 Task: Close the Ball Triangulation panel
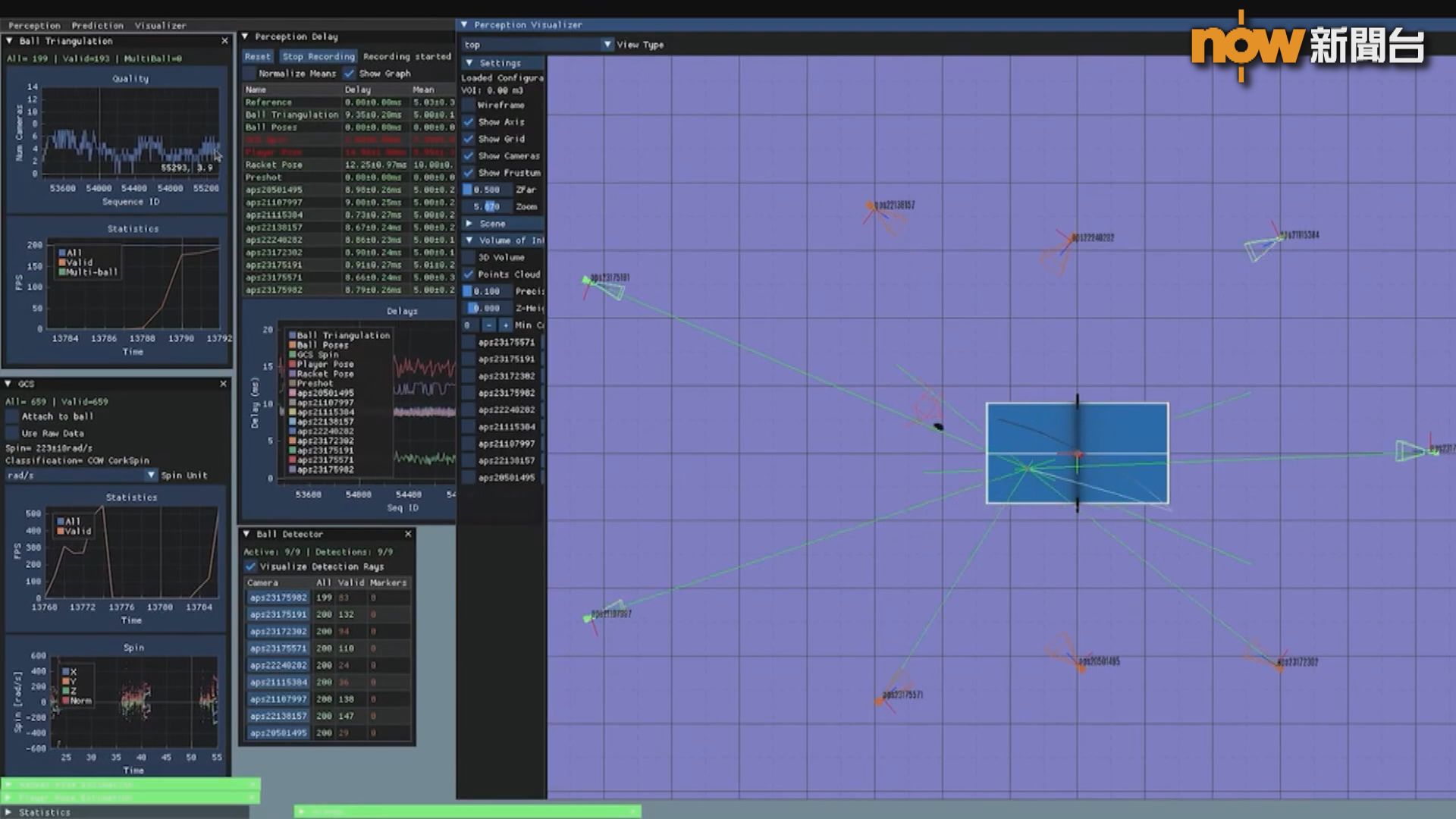224,41
